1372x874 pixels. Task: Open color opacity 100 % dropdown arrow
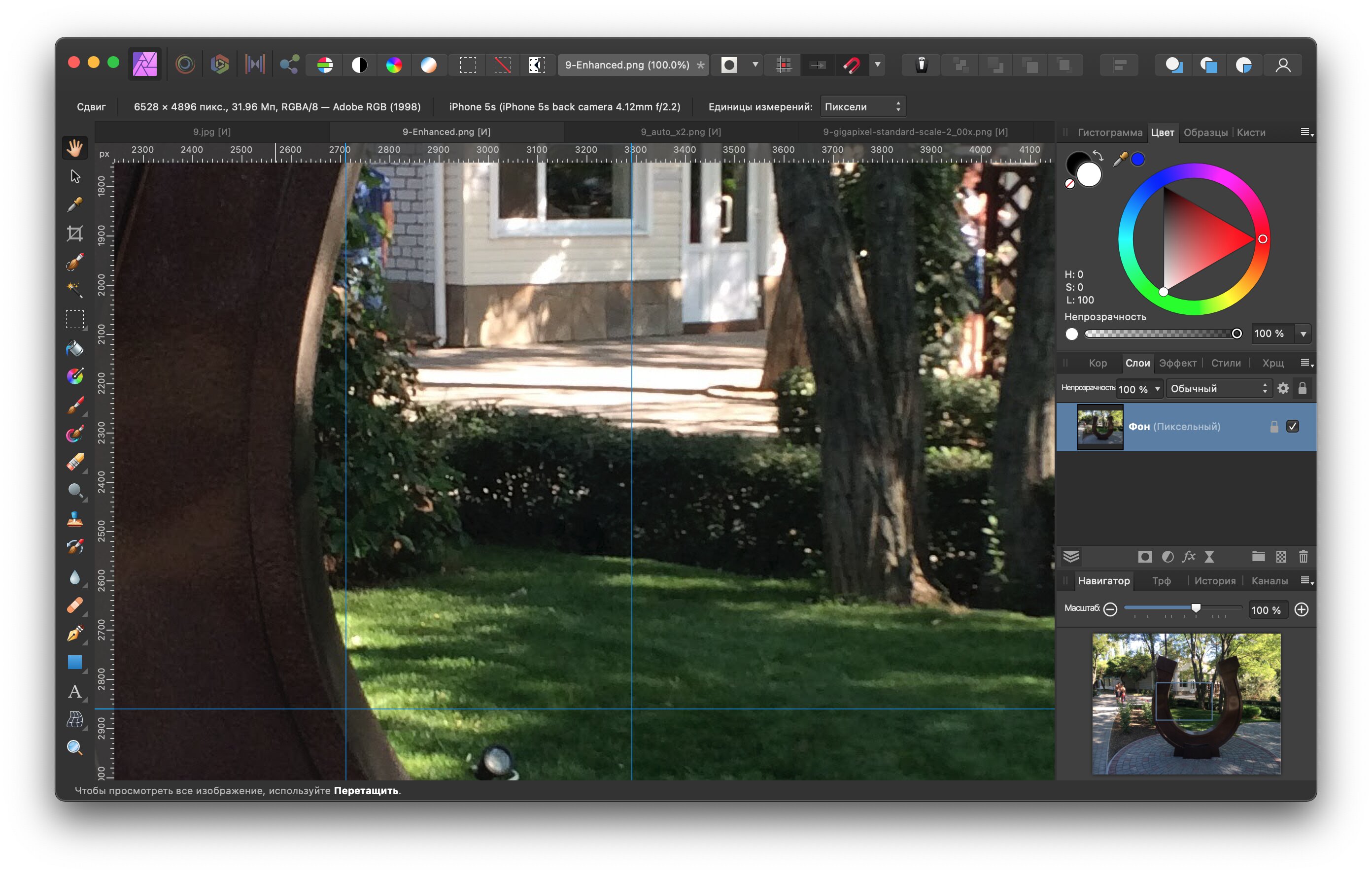(x=1303, y=334)
